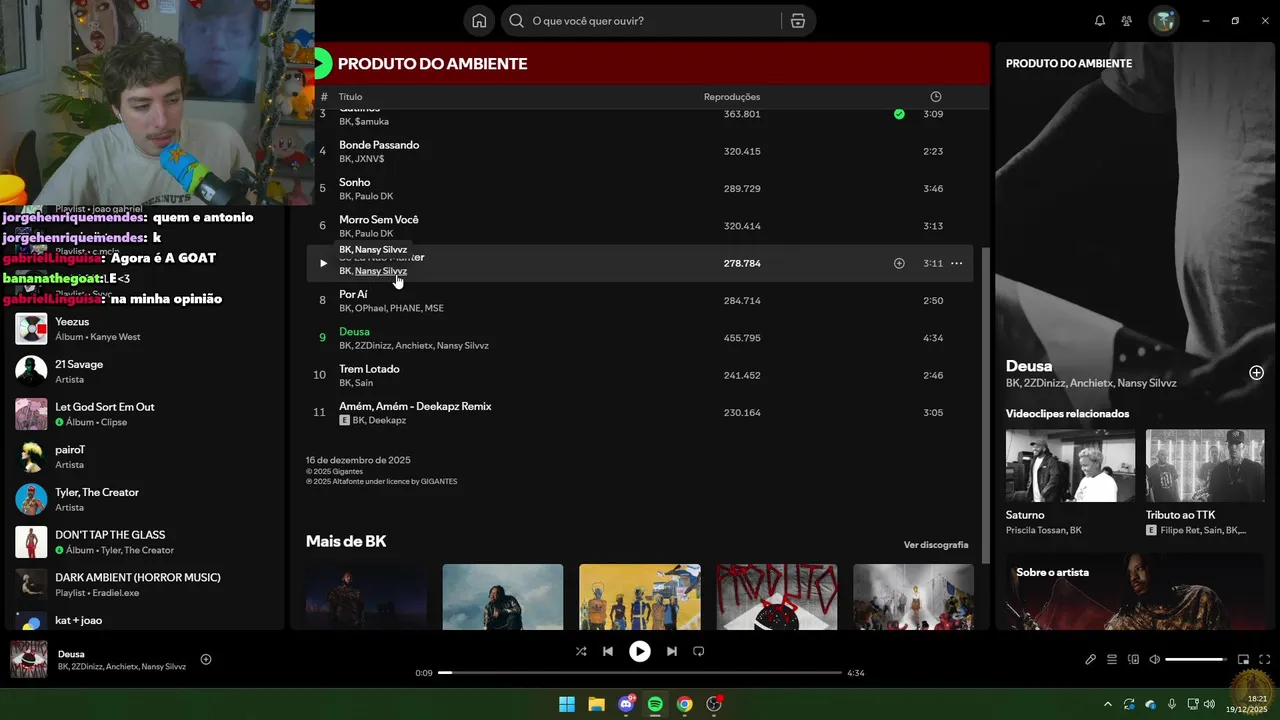1280x720 pixels.
Task: Open Sobre o artista card
Action: coord(1137,591)
